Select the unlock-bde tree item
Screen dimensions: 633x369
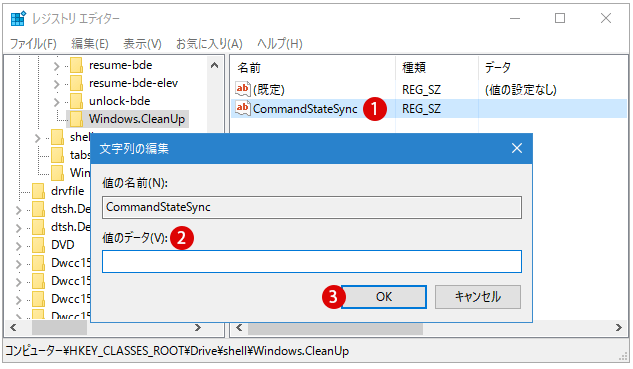click(119, 101)
